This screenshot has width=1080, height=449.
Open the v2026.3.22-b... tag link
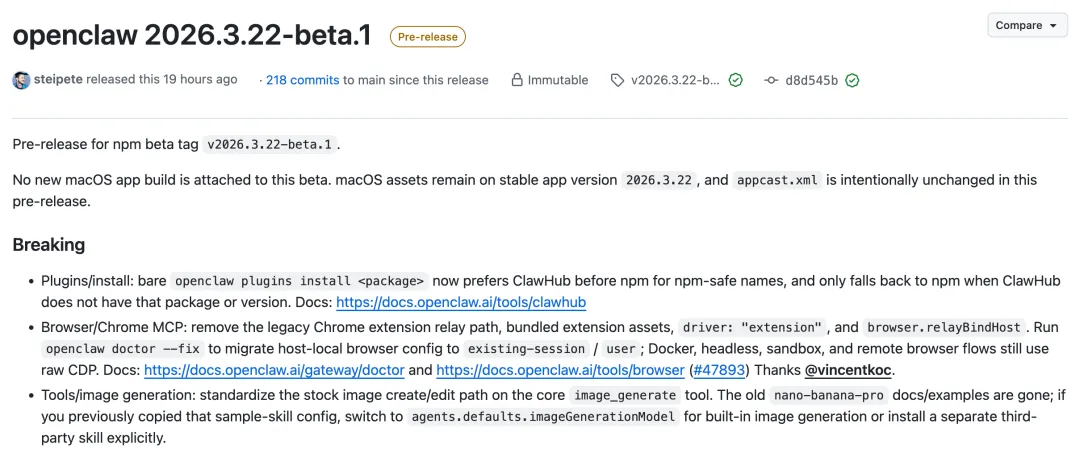[x=674, y=80]
